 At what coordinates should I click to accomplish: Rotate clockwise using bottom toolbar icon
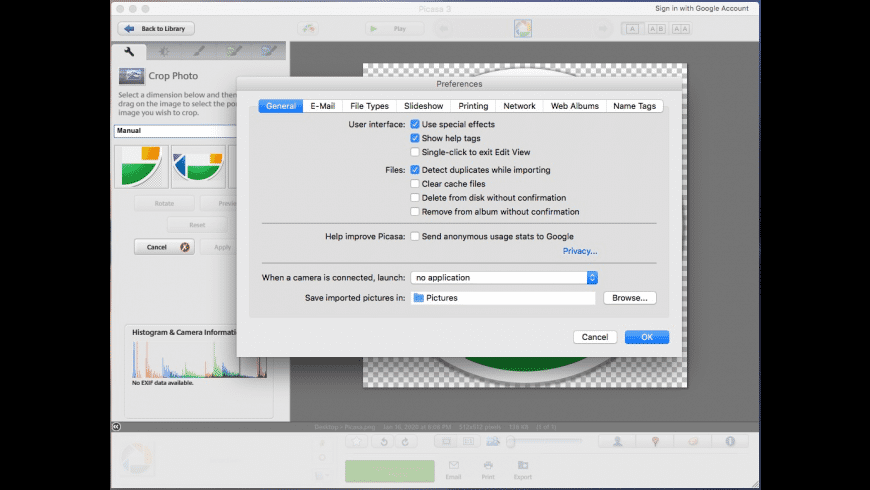(406, 442)
